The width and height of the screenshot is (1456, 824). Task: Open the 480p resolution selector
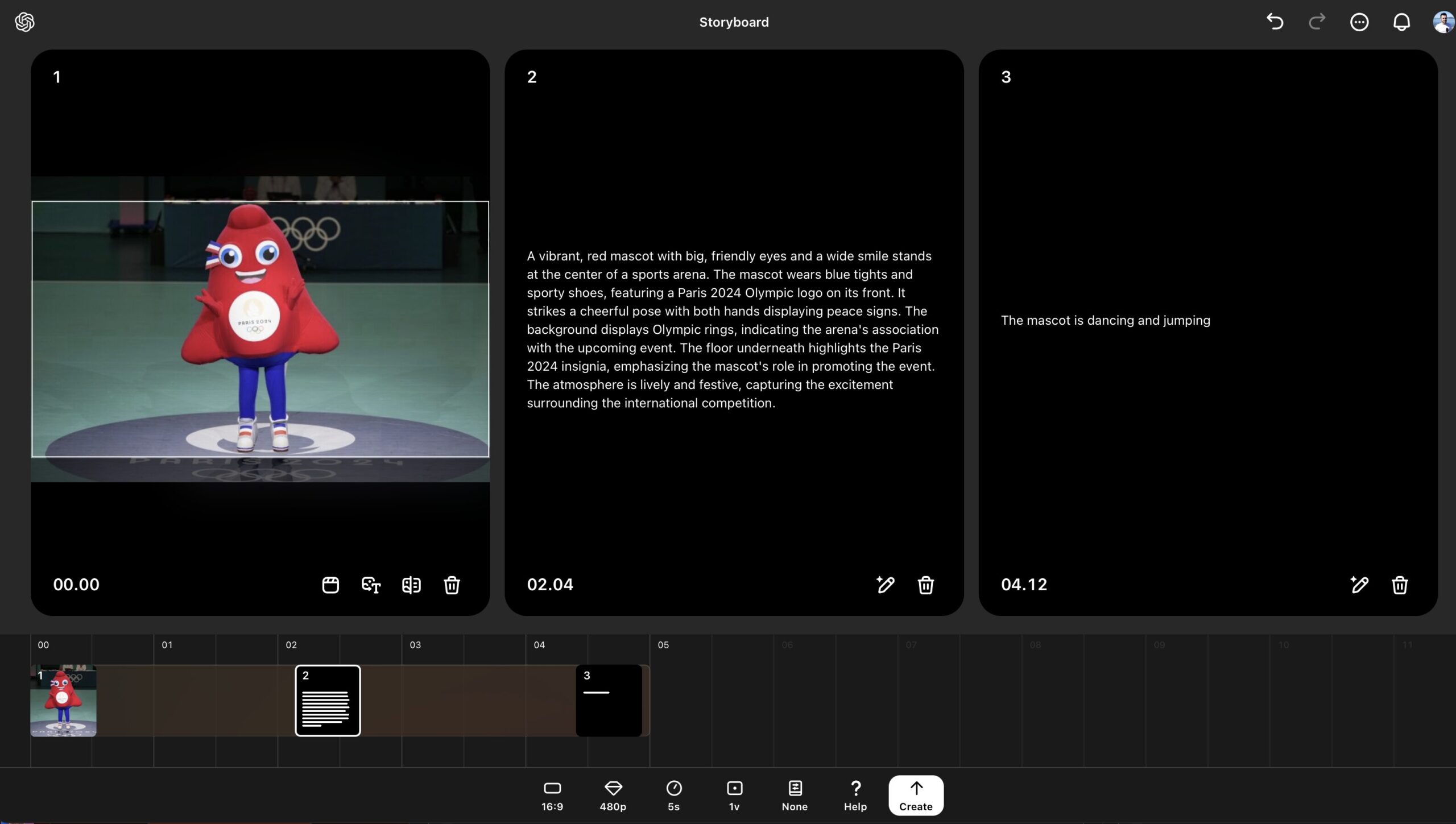coord(613,796)
